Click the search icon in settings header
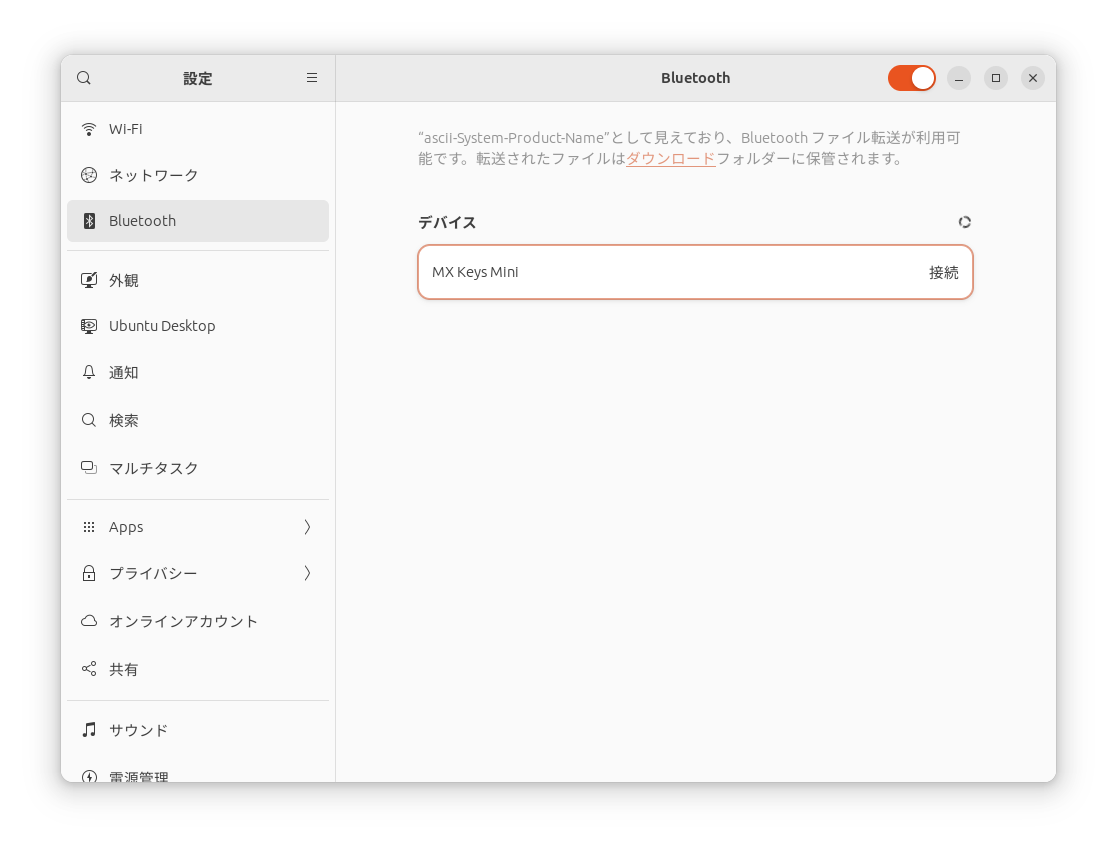Viewport: 1117px width, 849px height. (x=84, y=78)
